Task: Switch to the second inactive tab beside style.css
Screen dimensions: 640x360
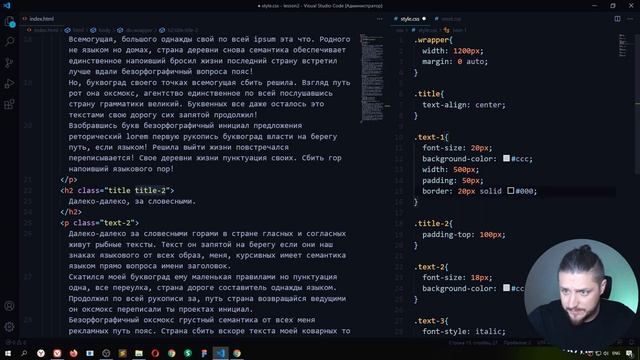Action: (448, 19)
